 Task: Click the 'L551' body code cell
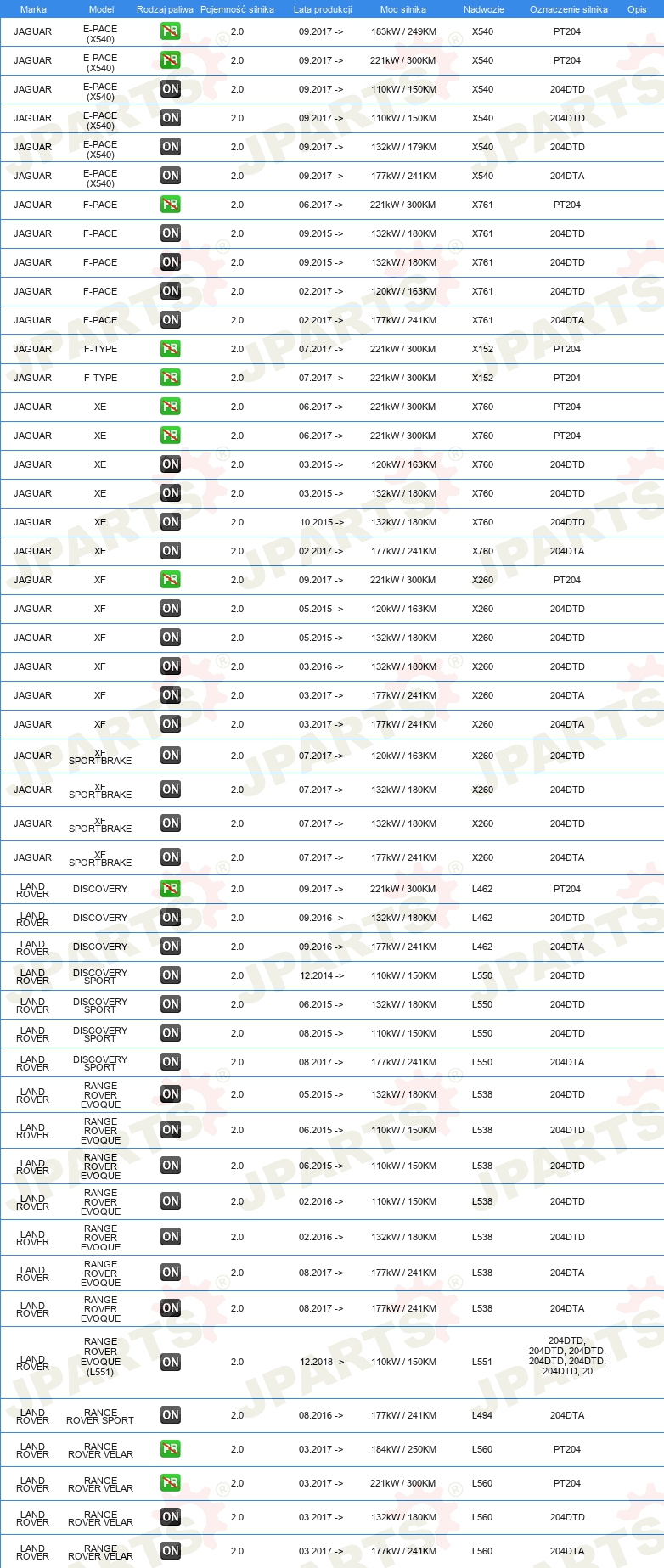(482, 1362)
